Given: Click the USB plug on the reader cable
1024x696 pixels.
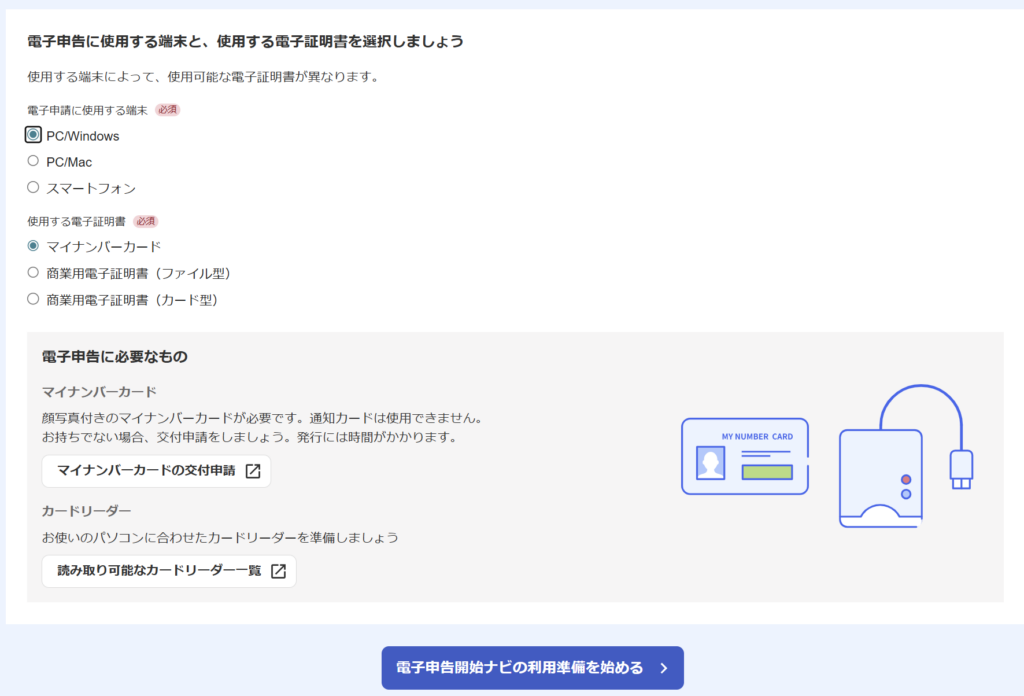Looking at the screenshot, I should point(961,469).
